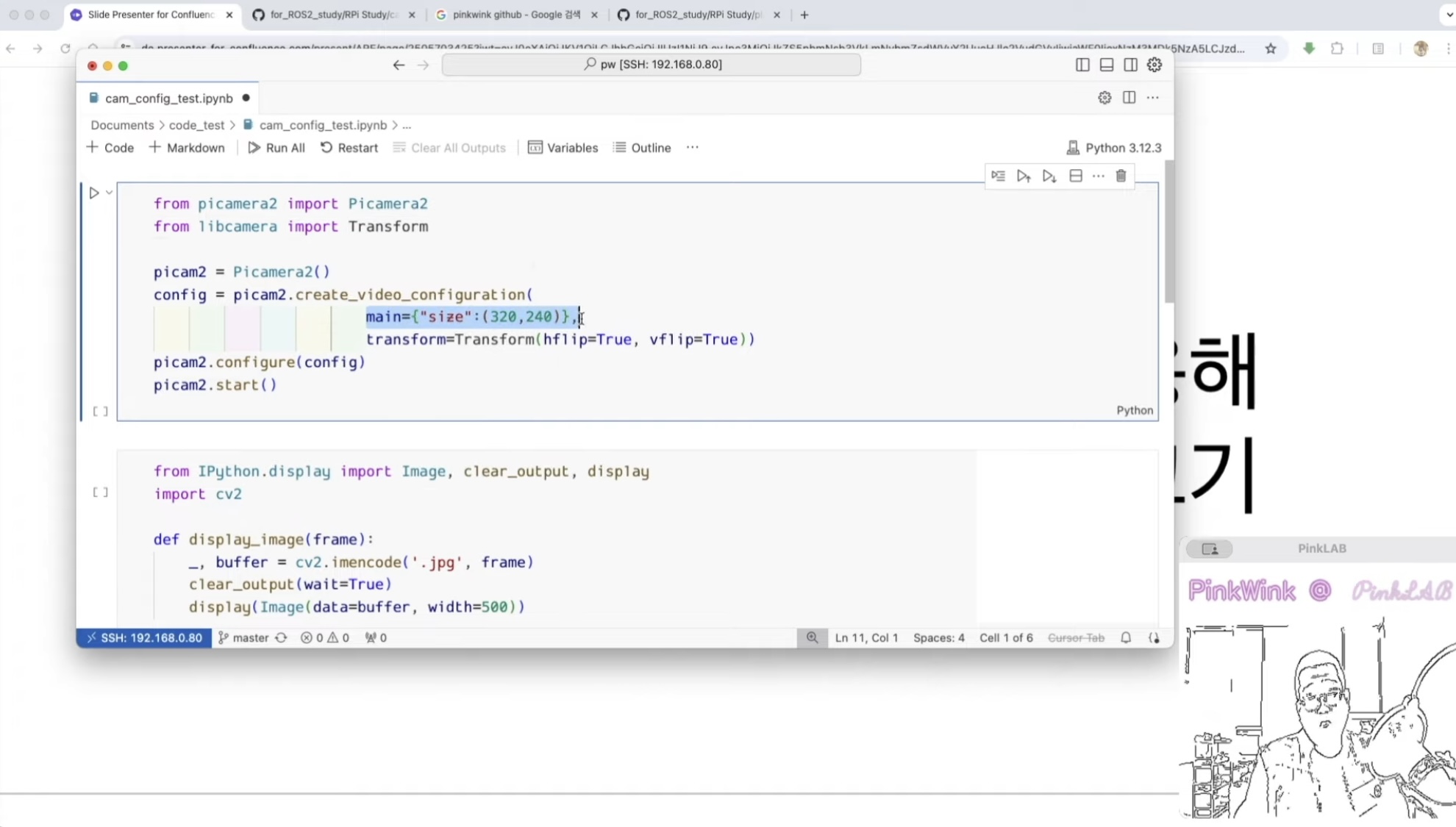Click the zoom icon in status bar
Viewport: 1456px width, 827px height.
pos(812,638)
